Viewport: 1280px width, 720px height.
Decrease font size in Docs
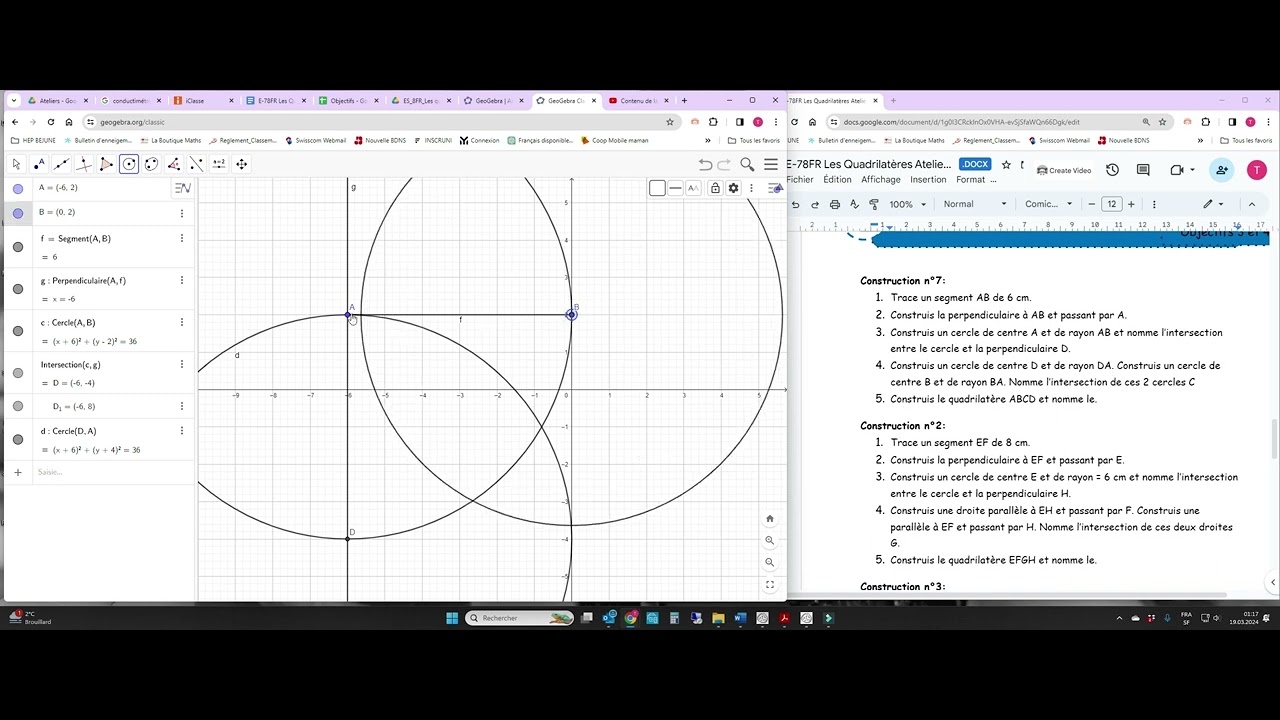pyautogui.click(x=1091, y=204)
